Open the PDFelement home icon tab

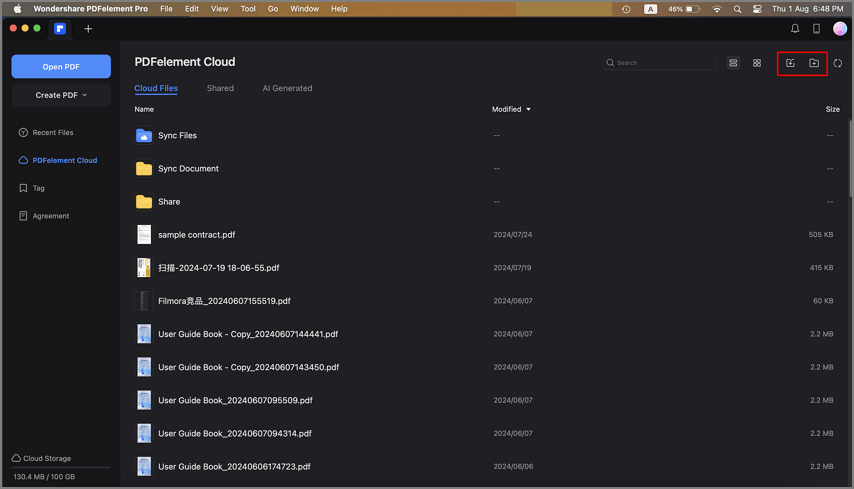pos(61,29)
